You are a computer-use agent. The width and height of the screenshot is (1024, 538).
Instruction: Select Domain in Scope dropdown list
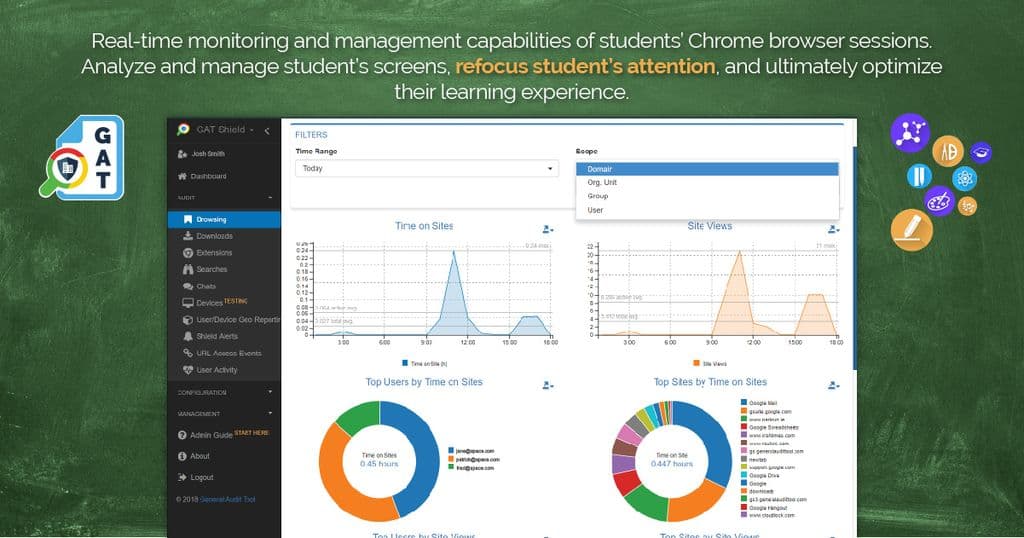click(707, 169)
